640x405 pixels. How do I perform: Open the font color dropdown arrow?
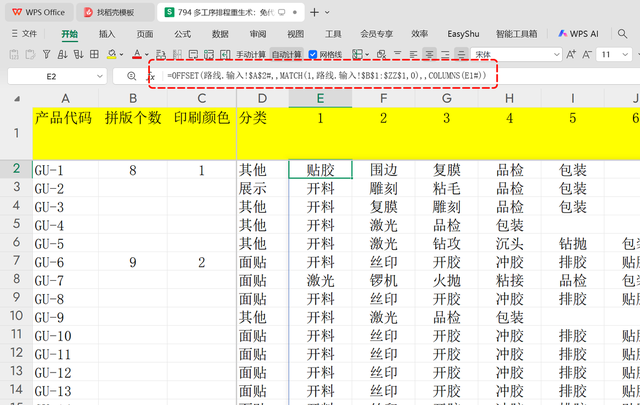(x=147, y=54)
